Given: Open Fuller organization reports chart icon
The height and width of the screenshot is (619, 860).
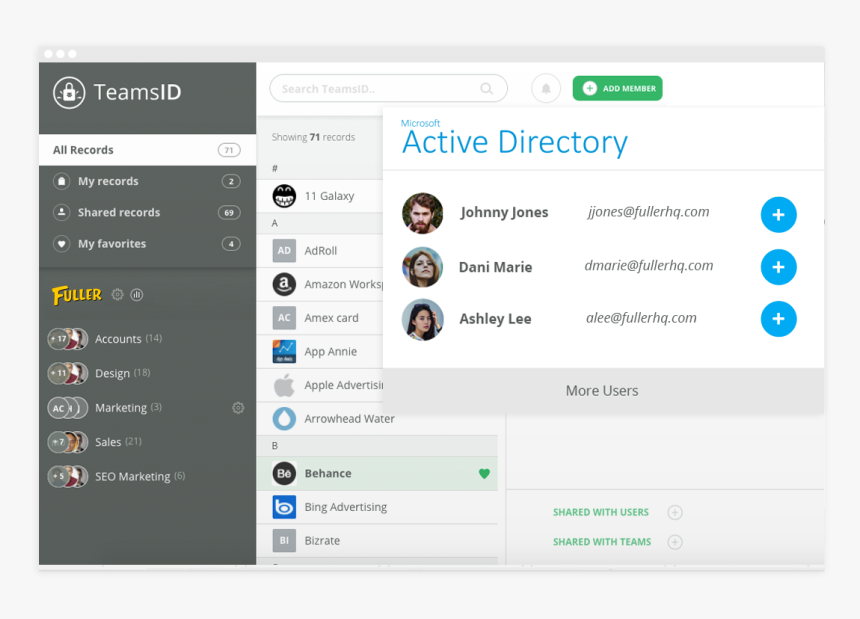Looking at the screenshot, I should [x=137, y=294].
